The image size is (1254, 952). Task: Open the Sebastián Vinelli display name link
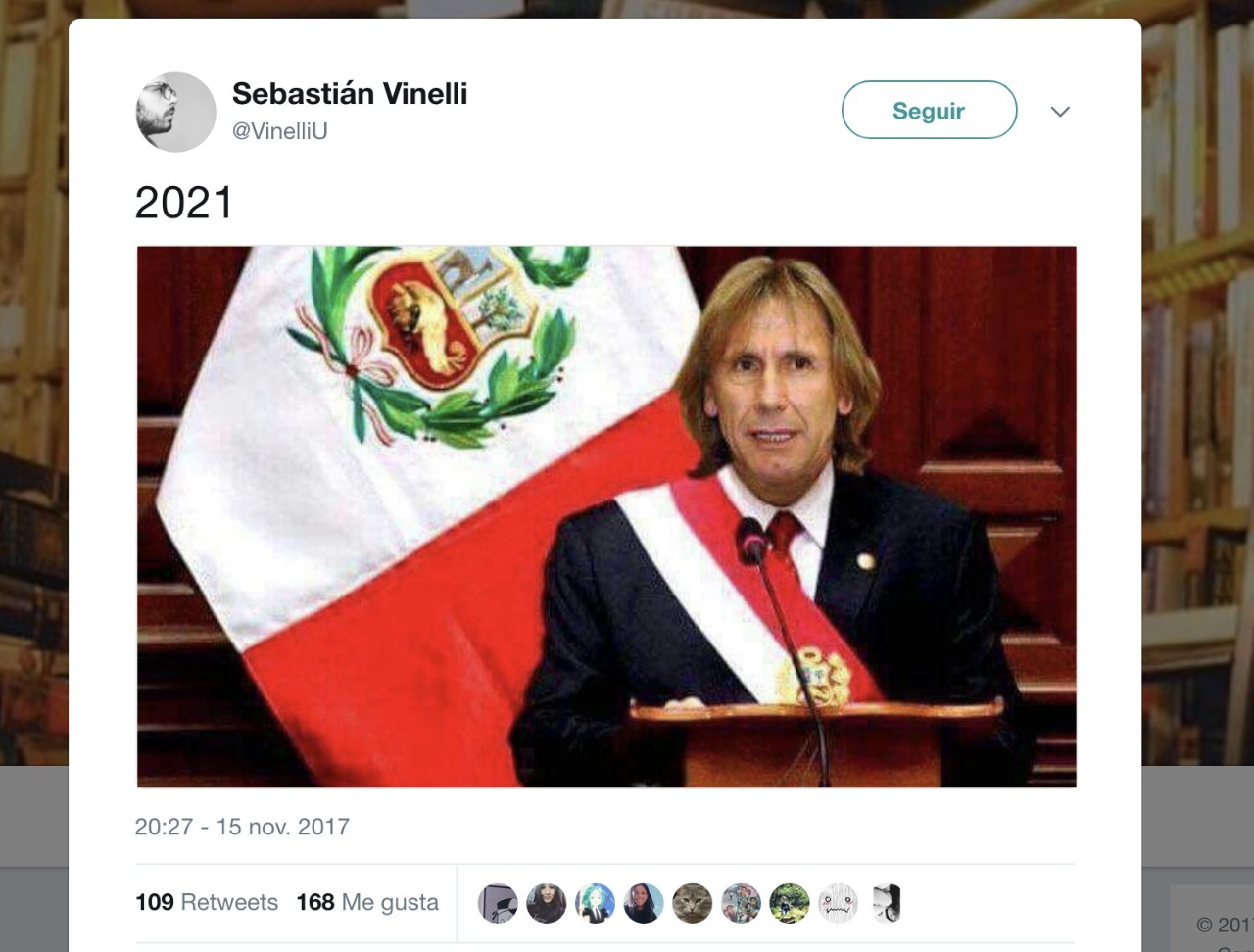(x=350, y=94)
